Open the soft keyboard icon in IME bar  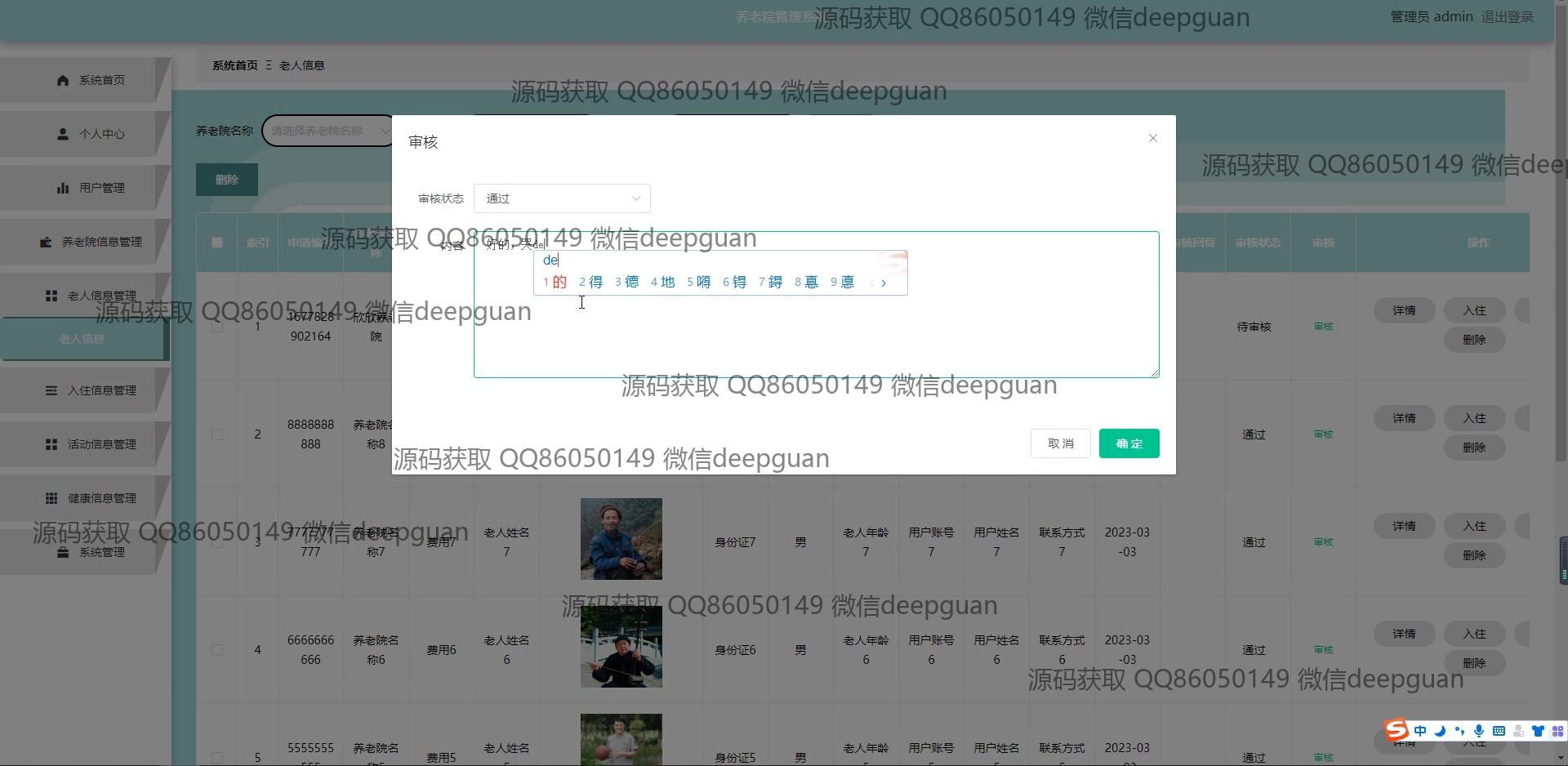1499,731
